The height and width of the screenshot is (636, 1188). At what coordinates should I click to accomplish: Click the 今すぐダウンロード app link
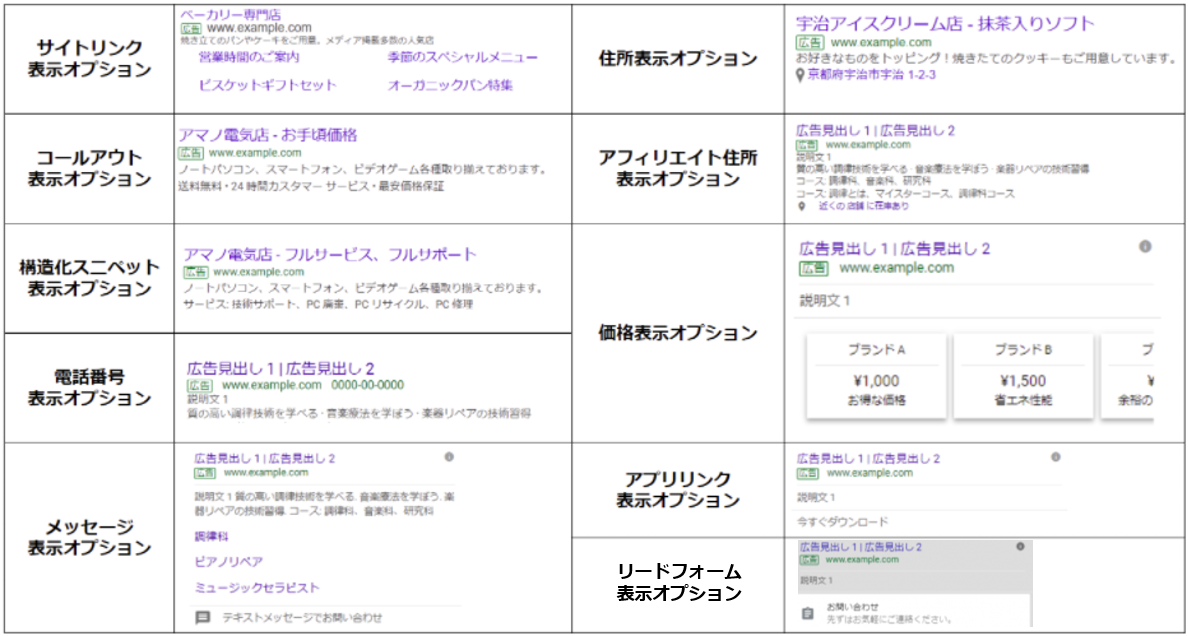[x=842, y=522]
